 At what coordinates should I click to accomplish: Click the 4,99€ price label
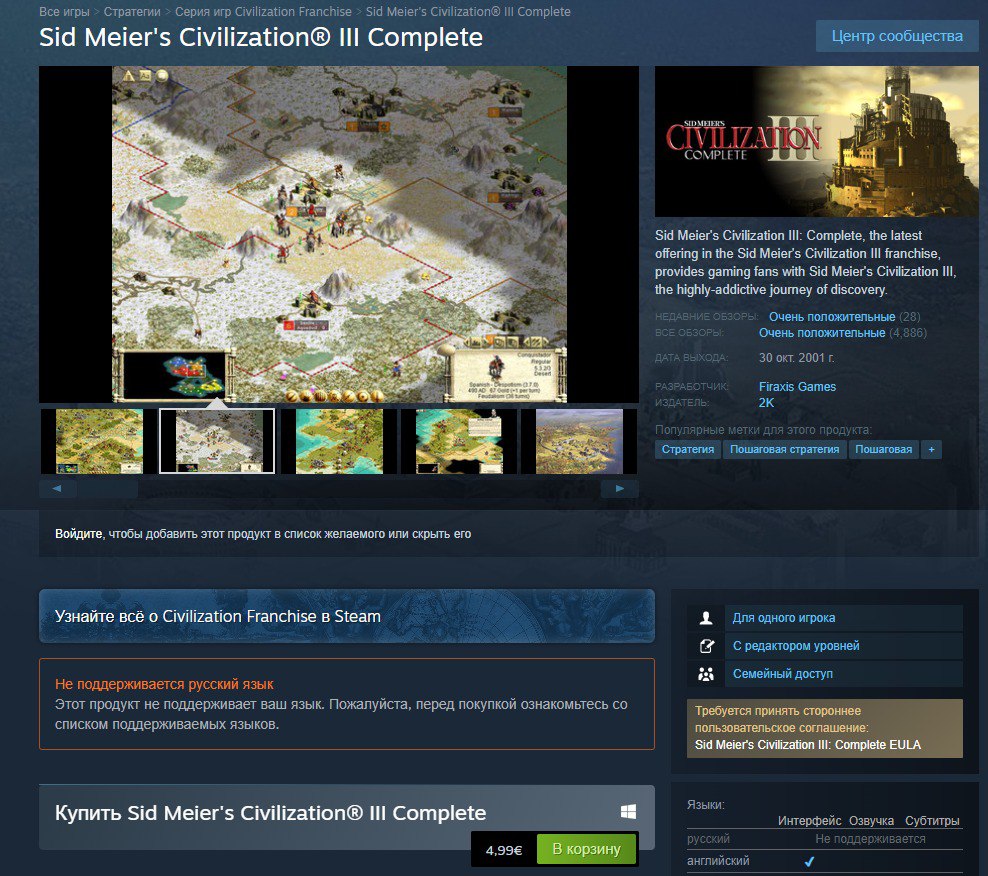point(503,850)
